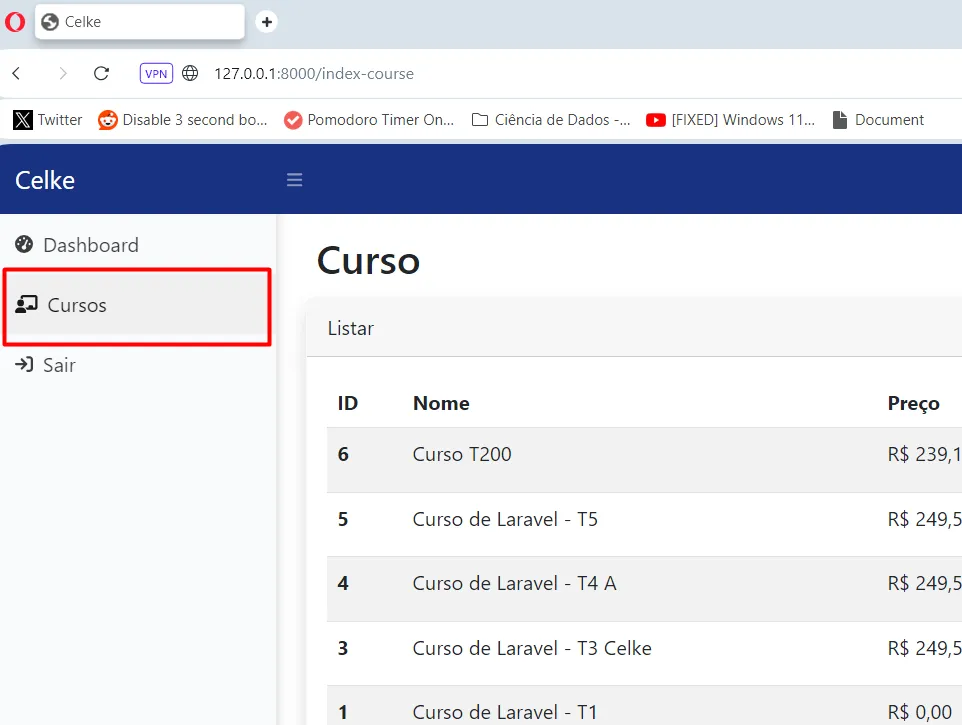Open Dashboard in the sidebar menu
The image size is (962, 725).
[90, 245]
